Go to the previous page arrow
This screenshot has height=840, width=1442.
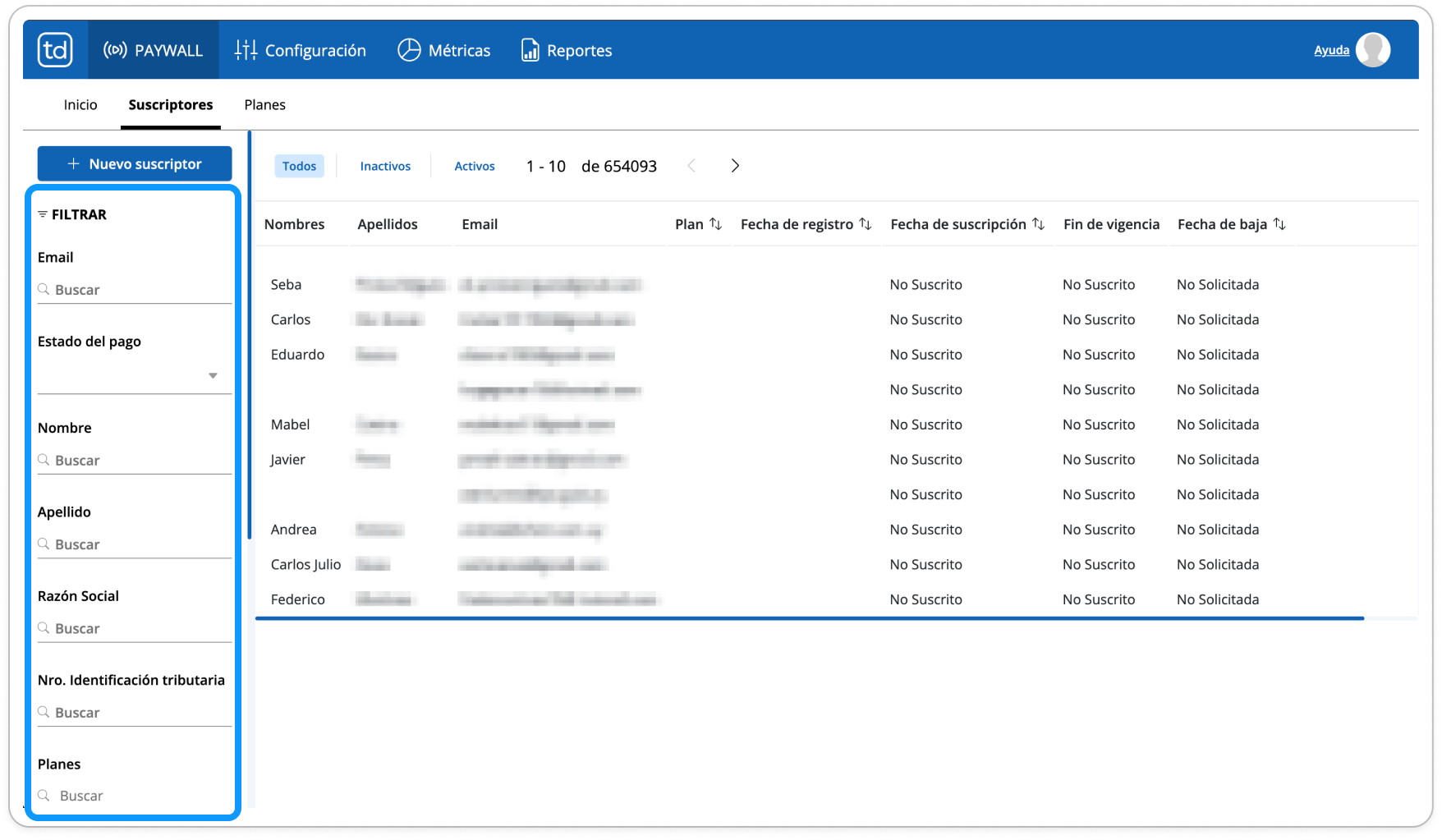(691, 166)
